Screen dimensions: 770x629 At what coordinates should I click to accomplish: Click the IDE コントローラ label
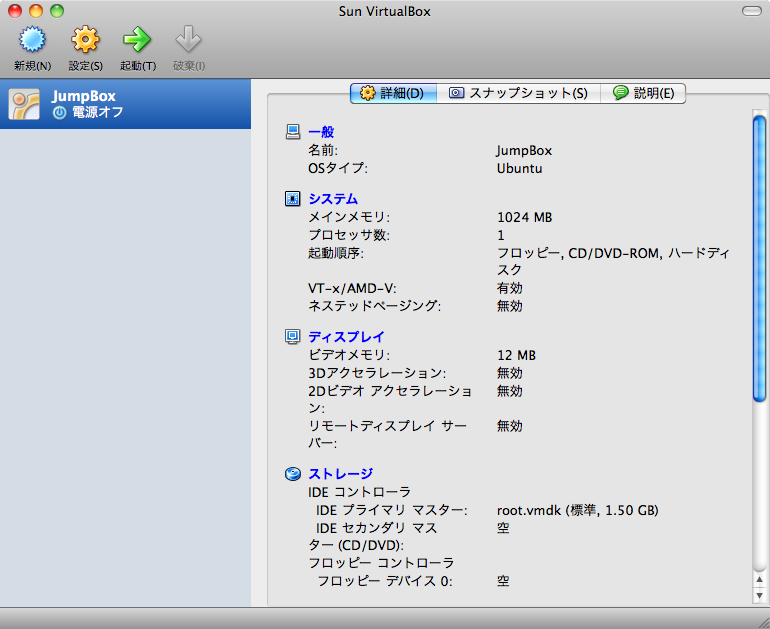359,492
